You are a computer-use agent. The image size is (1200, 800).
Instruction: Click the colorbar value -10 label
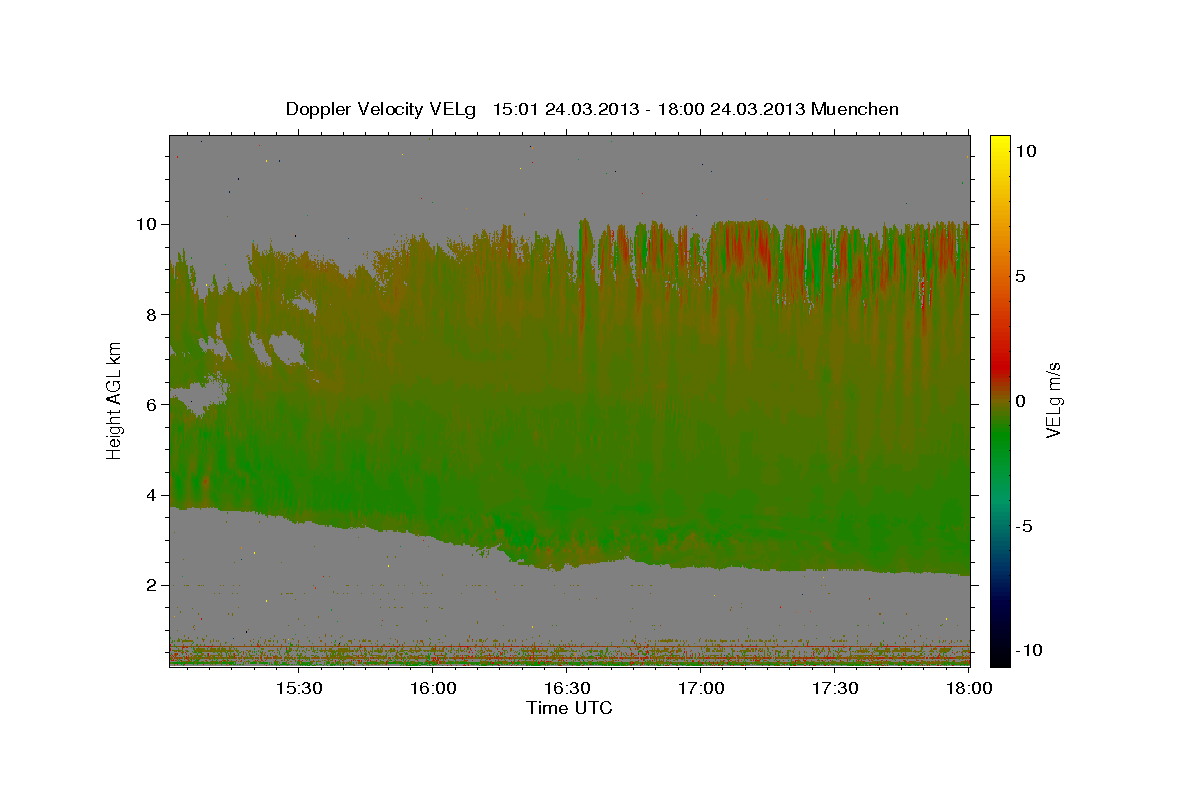pos(1029,650)
